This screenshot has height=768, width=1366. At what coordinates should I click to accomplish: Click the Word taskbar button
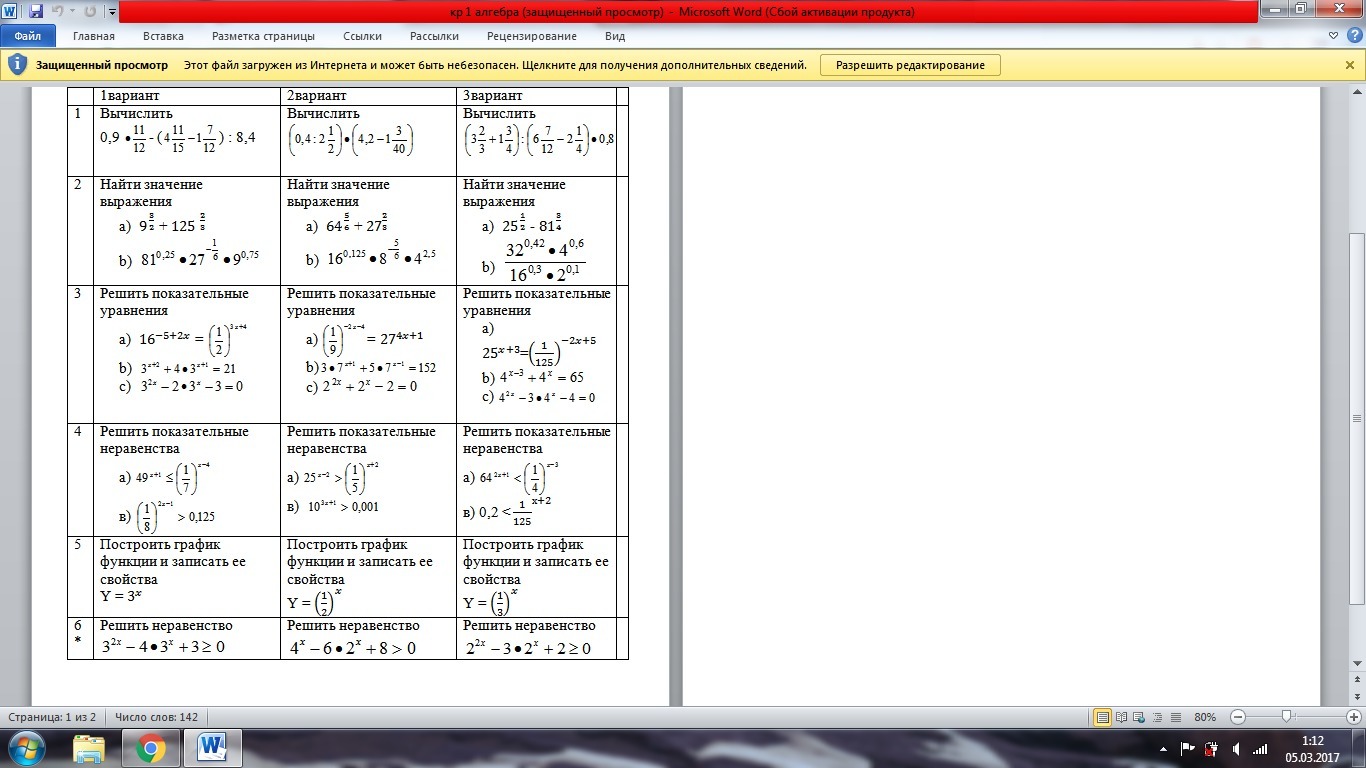tap(212, 748)
